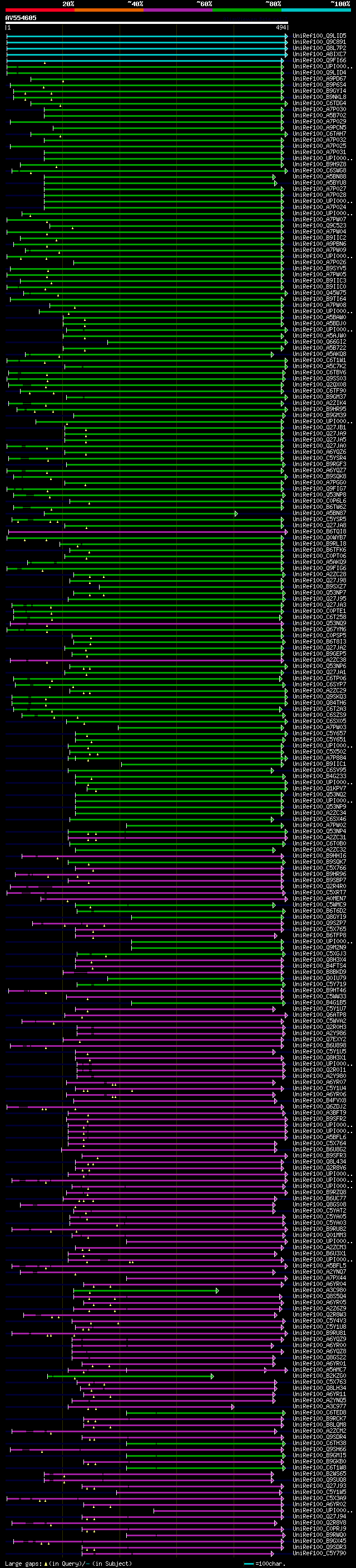Click hit label UniRef100_C6TDG4
This screenshot has width=356, height=1568.
319,103
